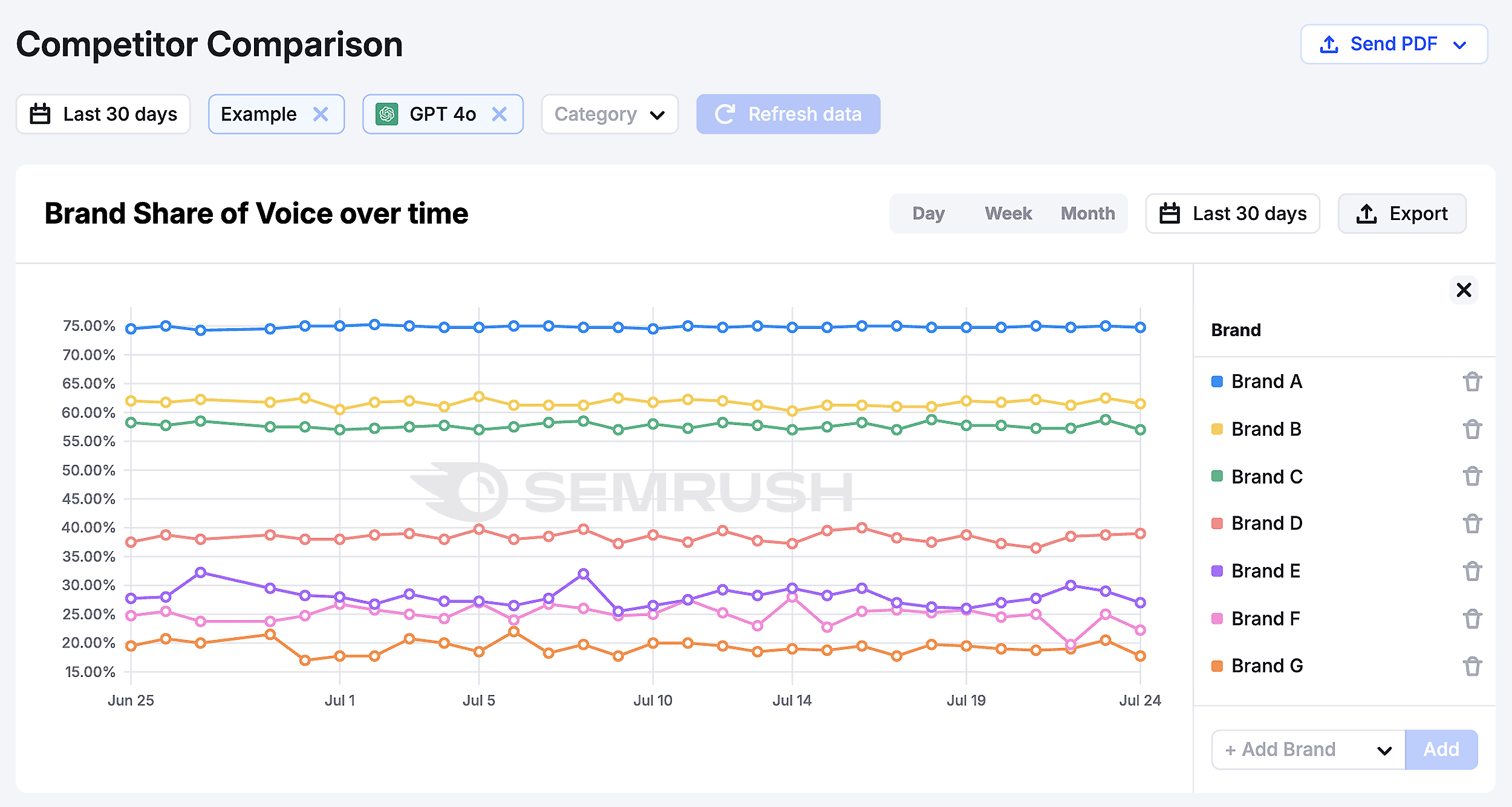Switch to the Week view tab
The image size is (1512, 807).
(1008, 213)
